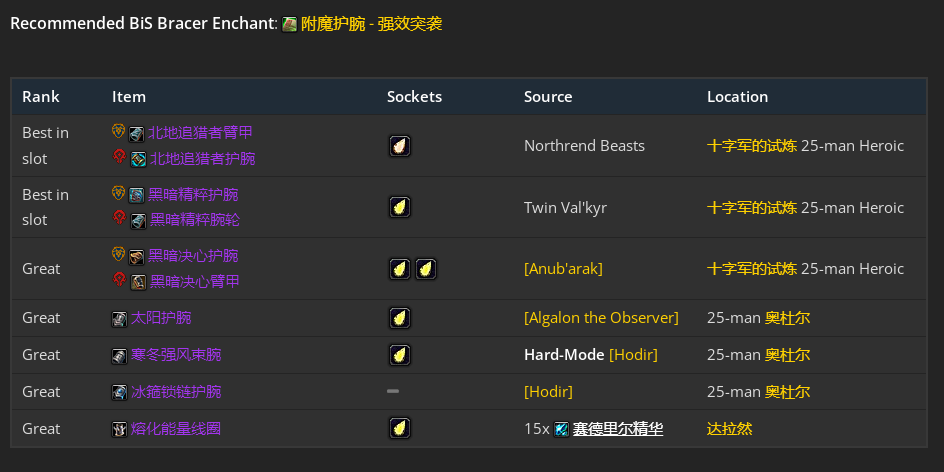This screenshot has width=944, height=472.
Task: Click the icon next to 冰箍锁链护腕
Action: [x=119, y=392]
